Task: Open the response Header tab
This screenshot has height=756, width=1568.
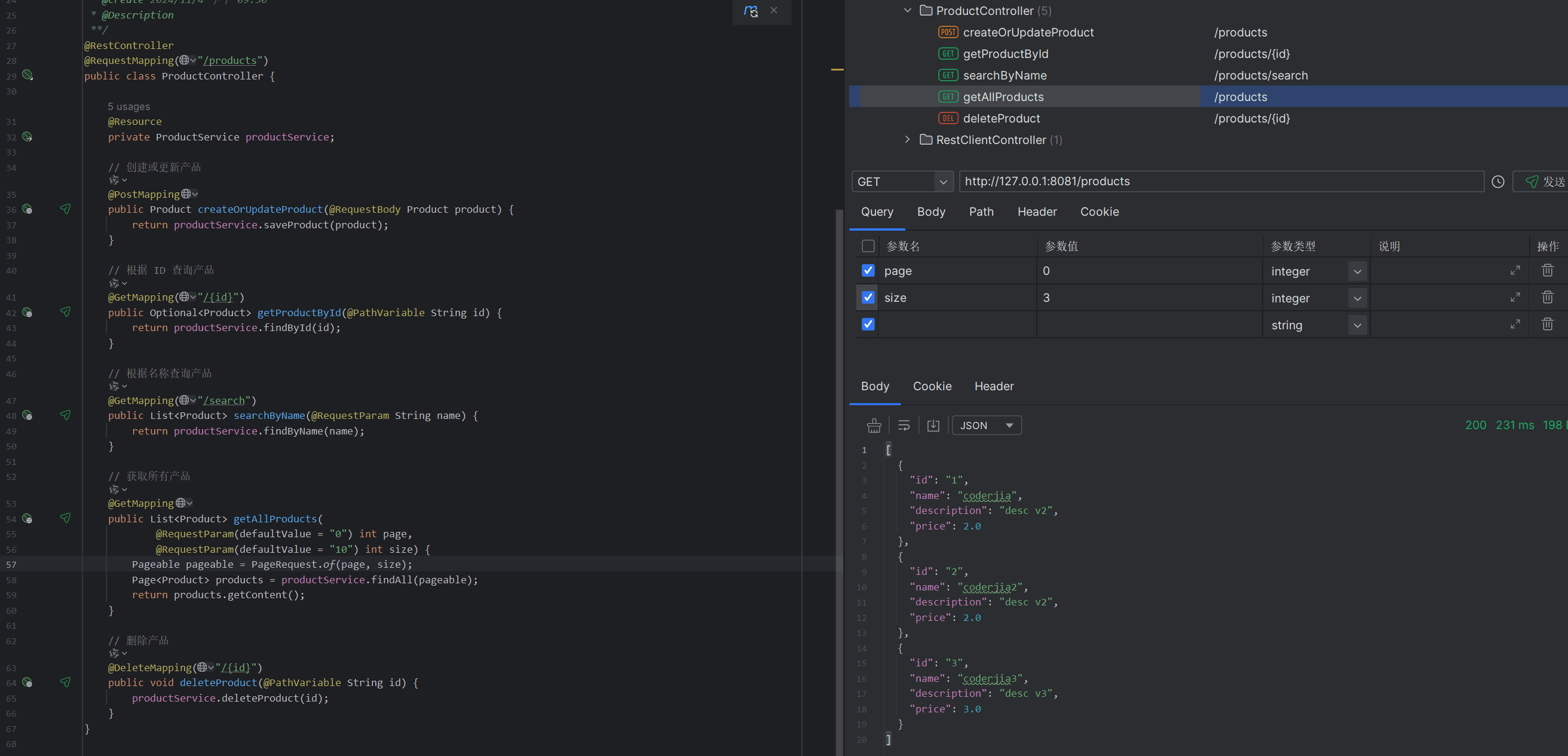Action: (993, 386)
